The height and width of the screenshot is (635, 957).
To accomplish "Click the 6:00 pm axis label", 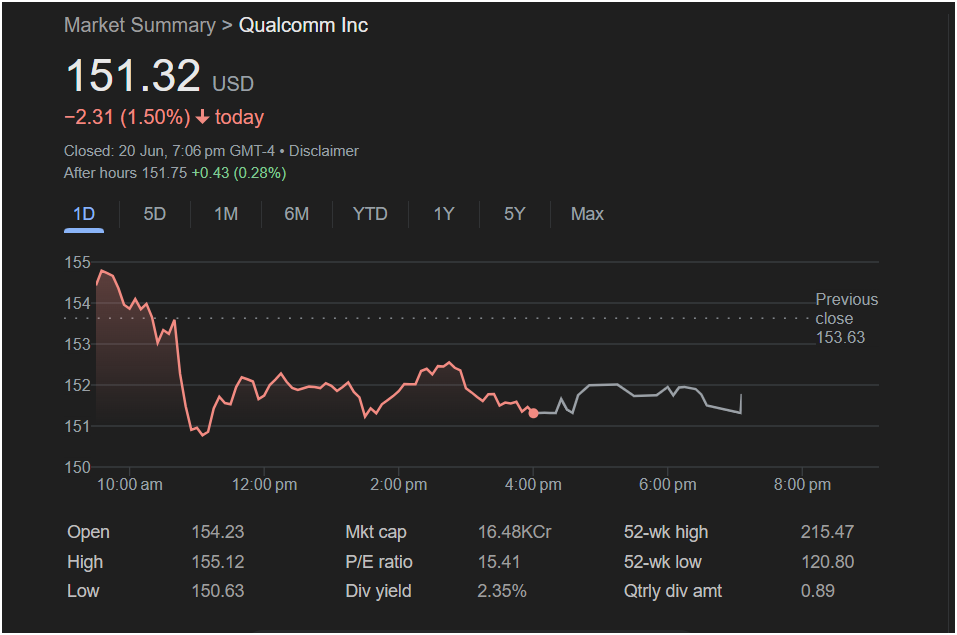I will click(x=668, y=485).
